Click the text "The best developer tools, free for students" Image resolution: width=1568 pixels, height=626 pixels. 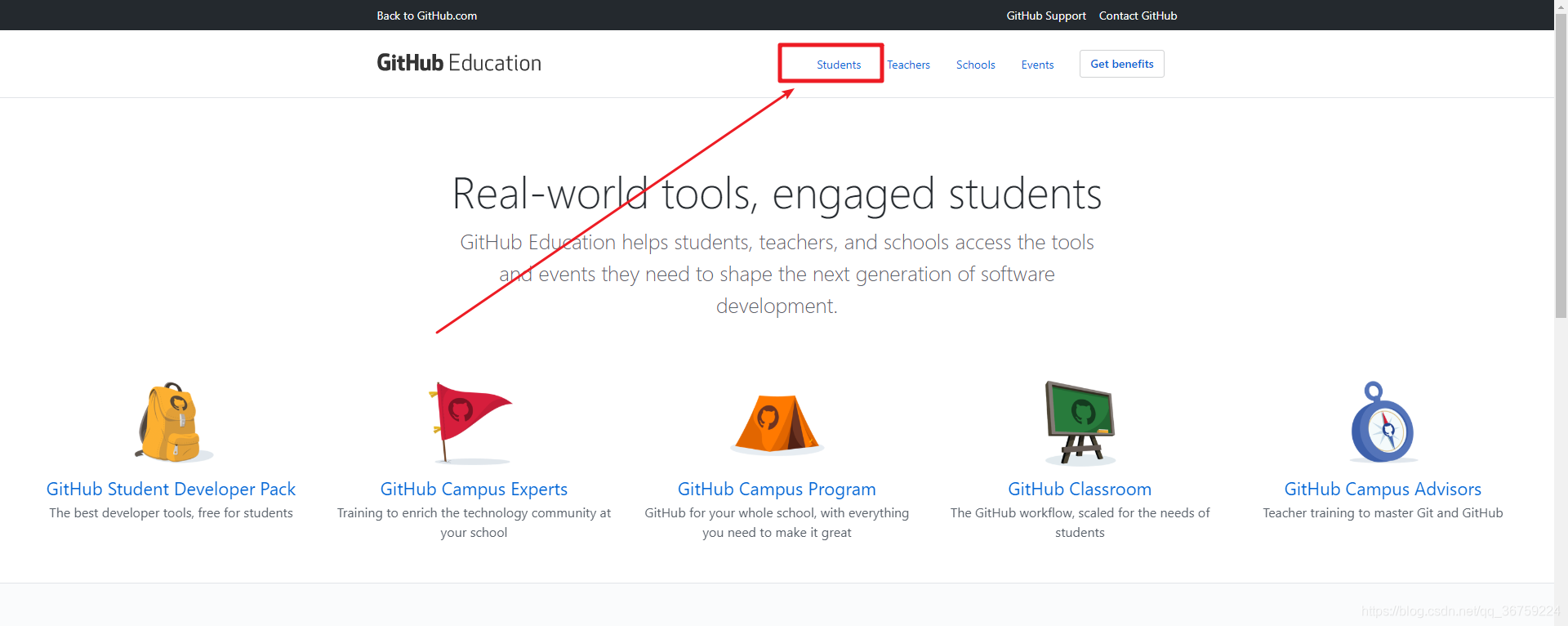click(171, 513)
